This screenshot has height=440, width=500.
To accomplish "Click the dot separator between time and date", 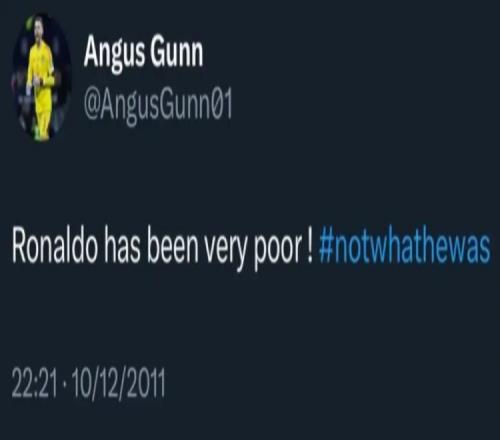I will (64, 383).
